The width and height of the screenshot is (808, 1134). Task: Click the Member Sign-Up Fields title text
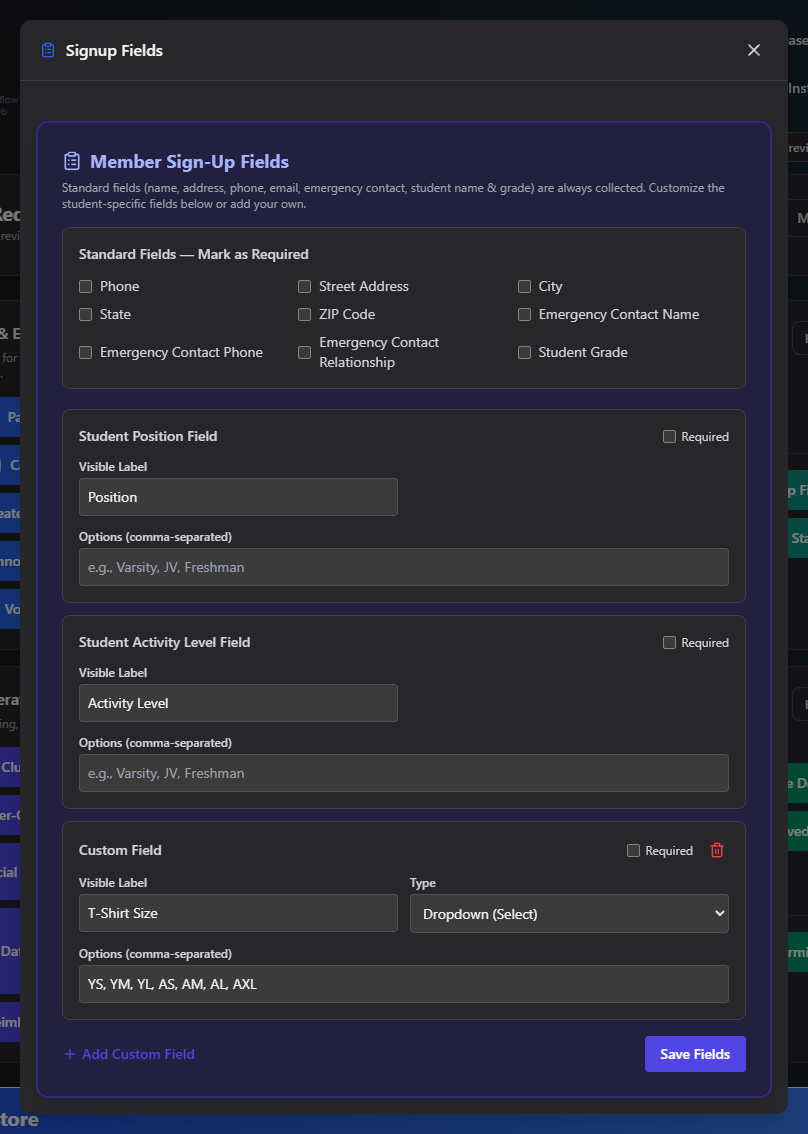(x=190, y=162)
